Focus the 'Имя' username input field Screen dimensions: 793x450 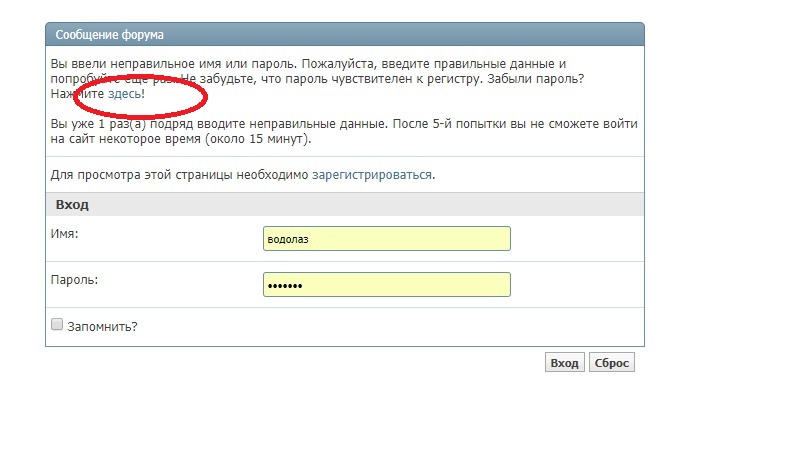[386, 239]
